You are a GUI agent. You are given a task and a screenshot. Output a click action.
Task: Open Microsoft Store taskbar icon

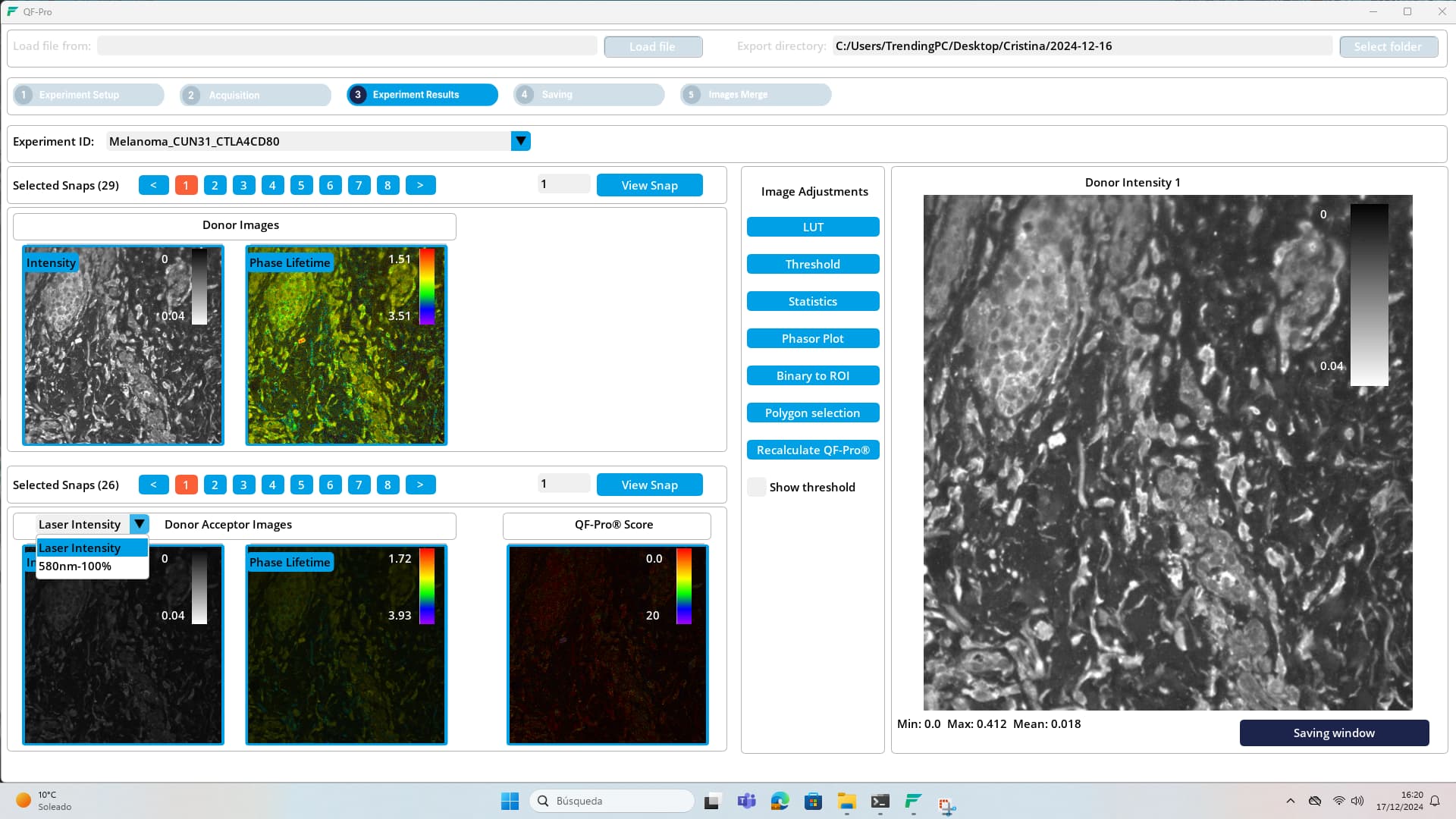point(813,801)
